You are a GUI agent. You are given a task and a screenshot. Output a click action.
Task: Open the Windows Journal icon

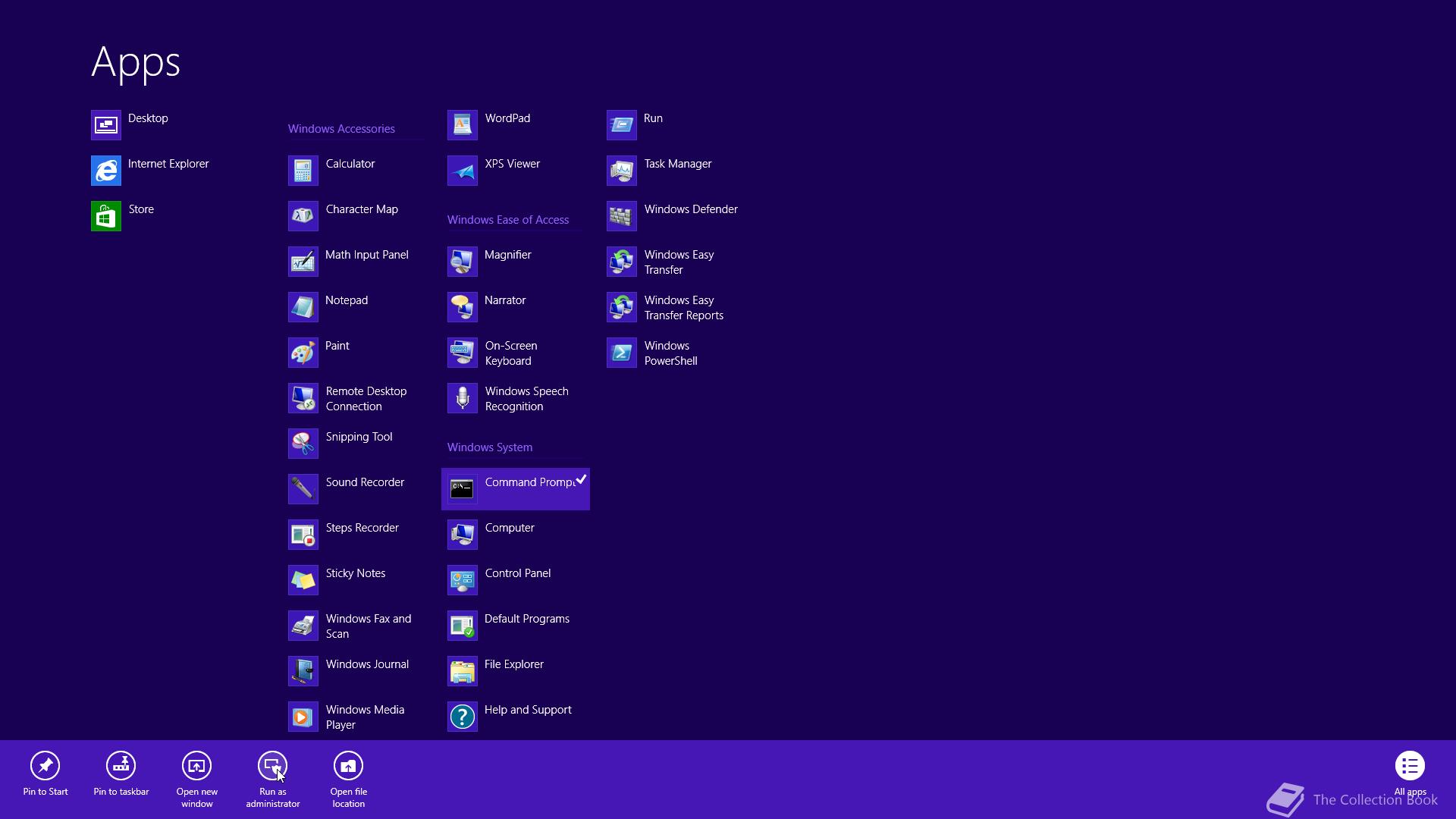(x=303, y=671)
